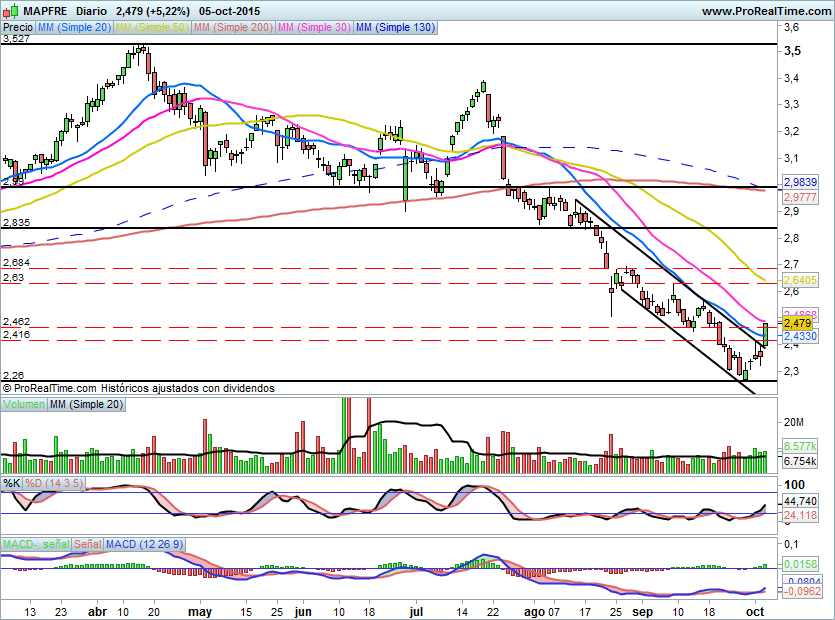Image resolution: width=835 pixels, height=620 pixels.
Task: Open the www.ProRealTime.com link
Action: [x=766, y=11]
